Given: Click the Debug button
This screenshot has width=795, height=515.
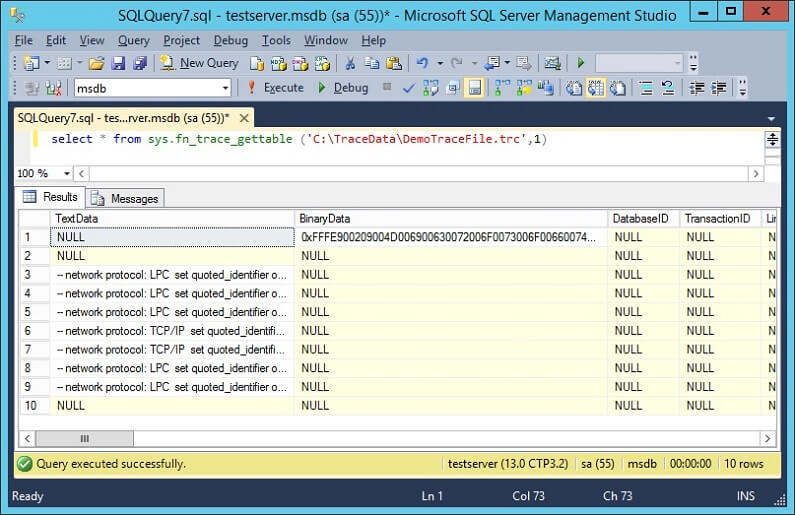Looking at the screenshot, I should click(343, 88).
